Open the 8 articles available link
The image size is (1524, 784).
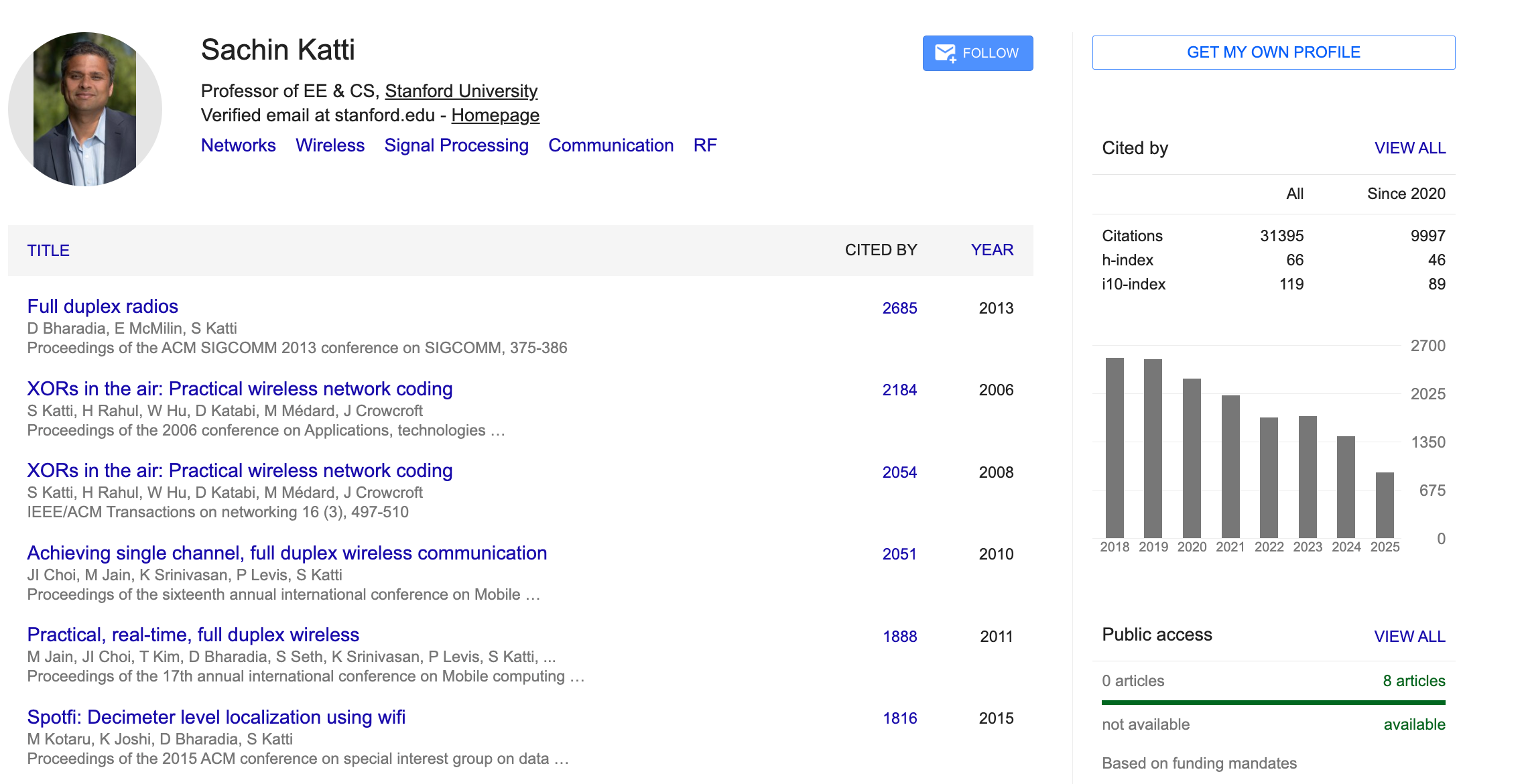coord(1413,681)
